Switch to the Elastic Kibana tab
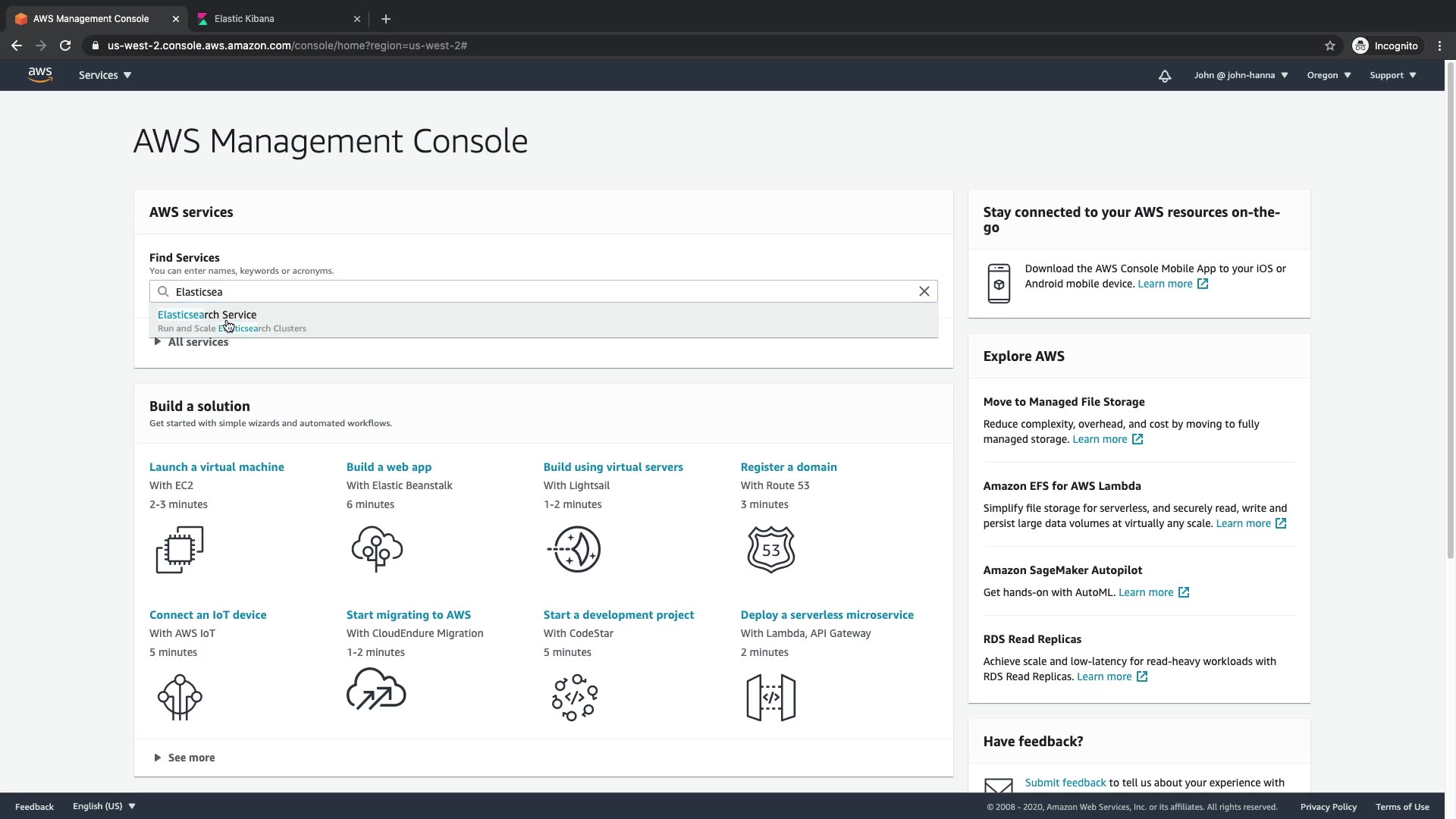Screen dimensions: 1456x819 (244, 19)
